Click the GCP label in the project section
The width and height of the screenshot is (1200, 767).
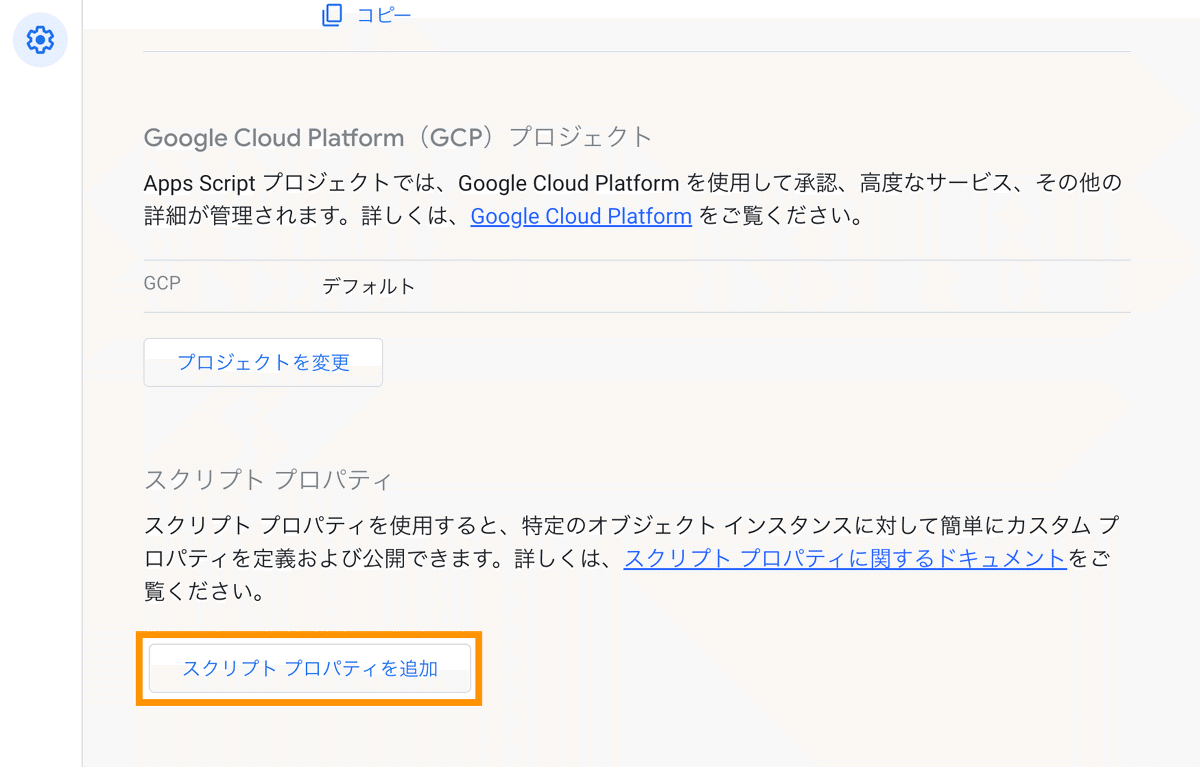point(163,283)
